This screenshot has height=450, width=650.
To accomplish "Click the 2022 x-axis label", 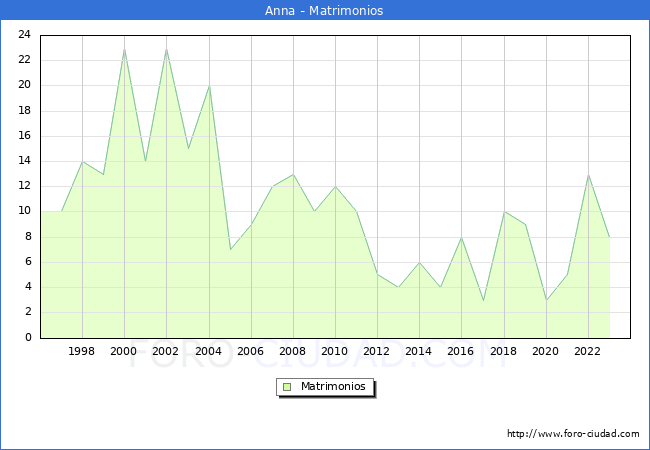I will click(588, 351).
